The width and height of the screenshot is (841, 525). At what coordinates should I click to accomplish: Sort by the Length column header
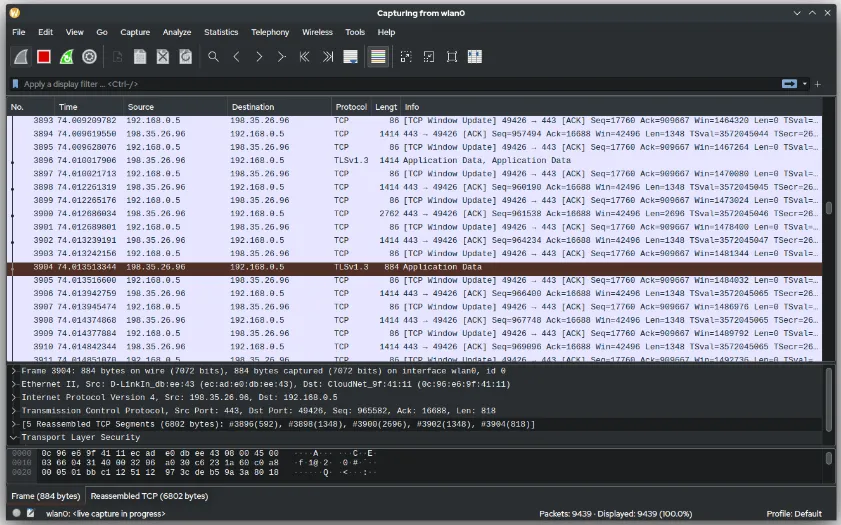pos(386,107)
